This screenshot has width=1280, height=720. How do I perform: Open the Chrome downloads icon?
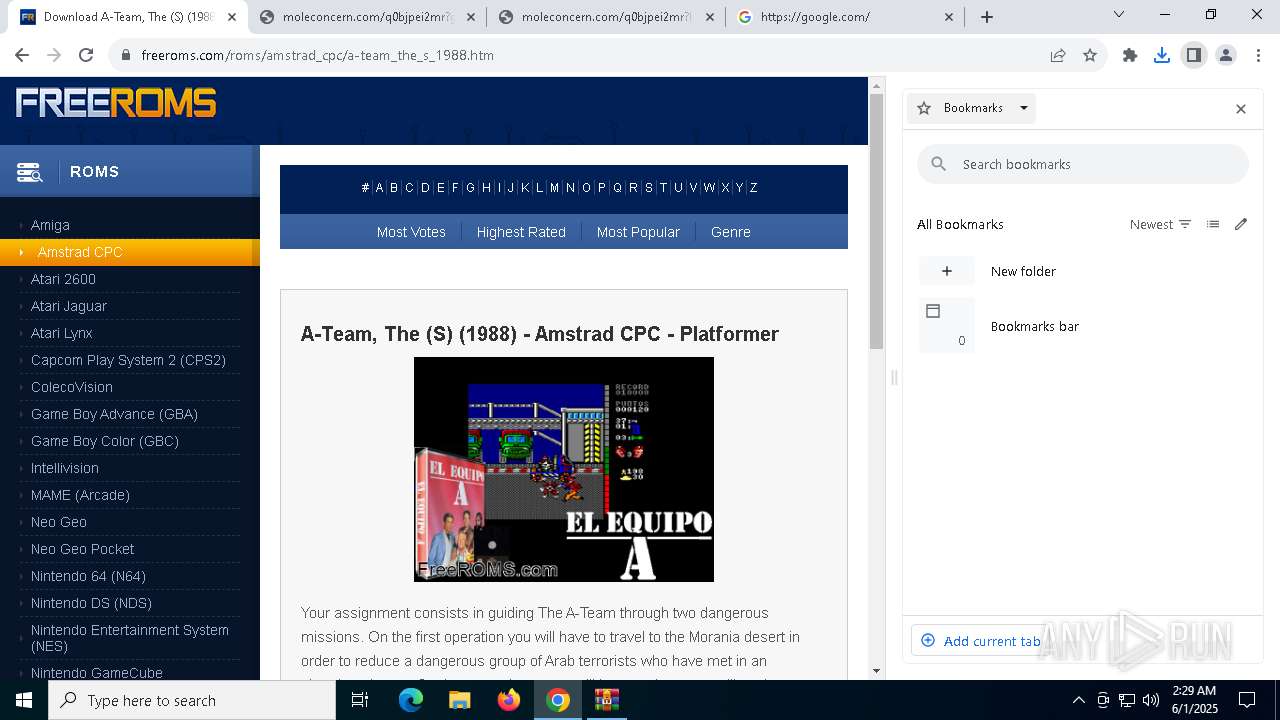click(x=1162, y=55)
